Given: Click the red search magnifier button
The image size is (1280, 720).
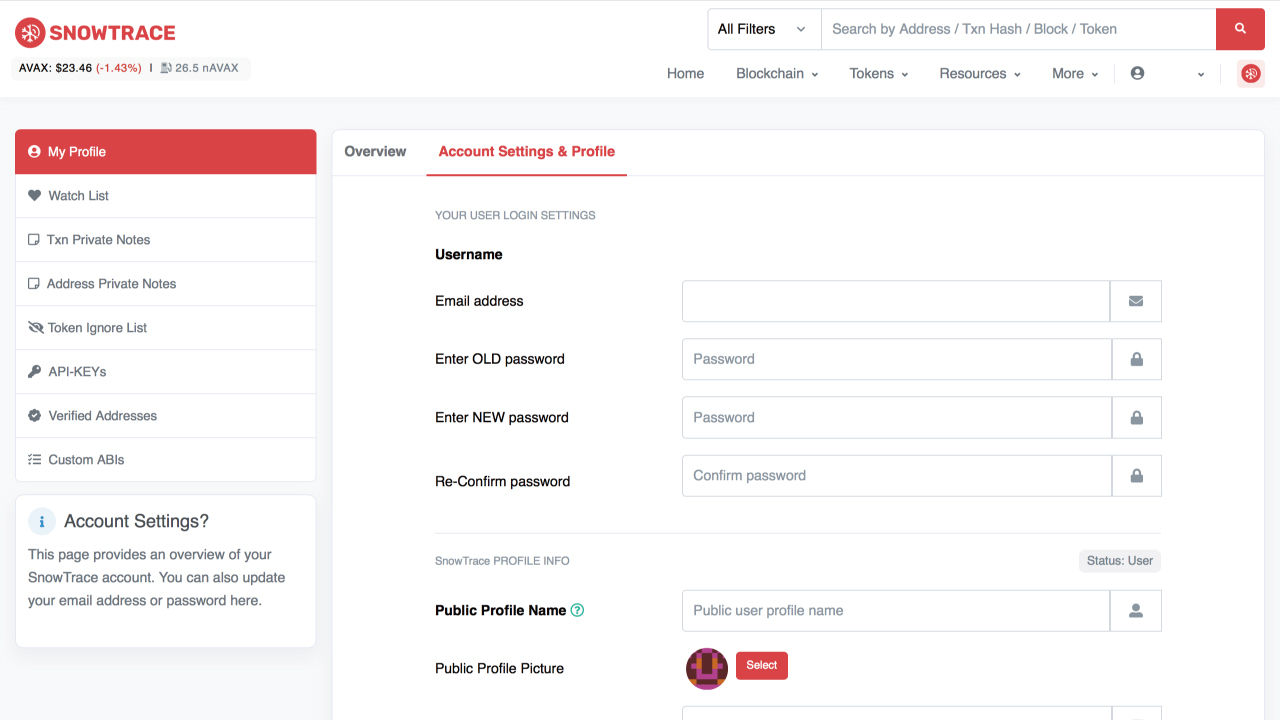Looking at the screenshot, I should tap(1240, 29).
